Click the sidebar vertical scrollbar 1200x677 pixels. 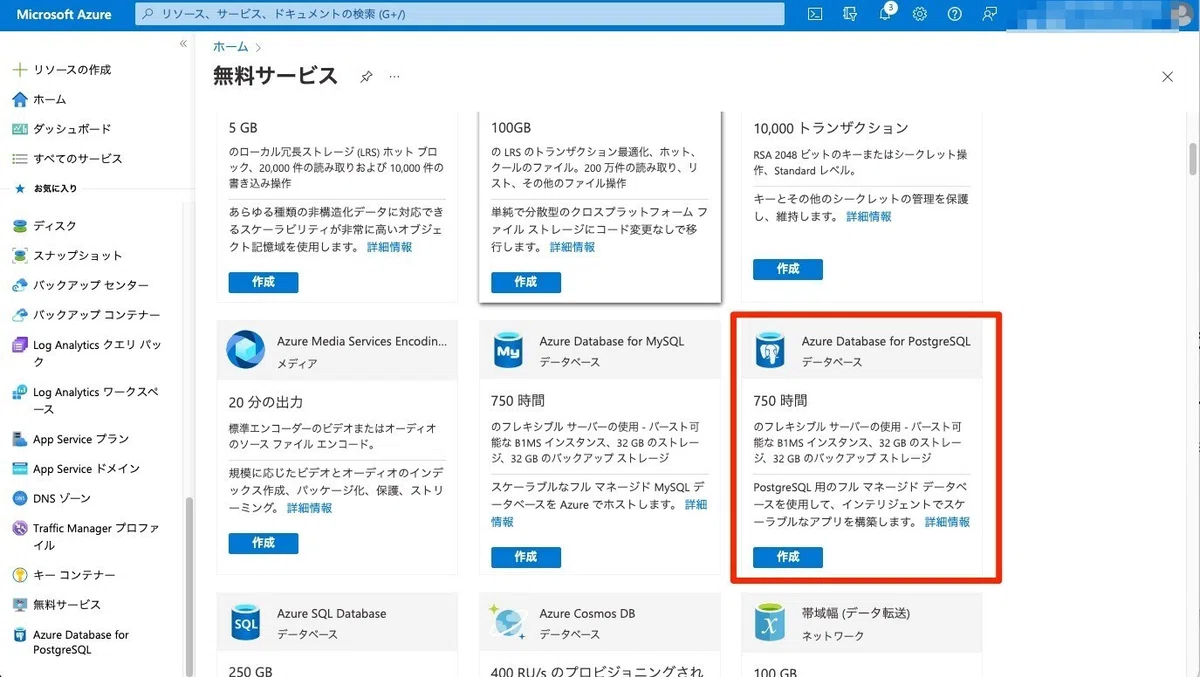pos(188,585)
